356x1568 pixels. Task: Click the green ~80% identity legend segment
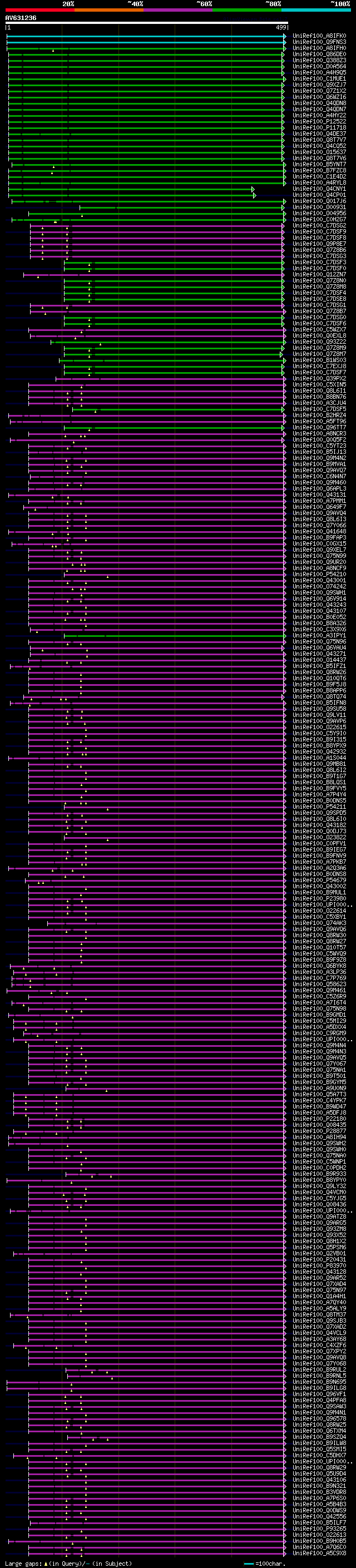(247, 10)
